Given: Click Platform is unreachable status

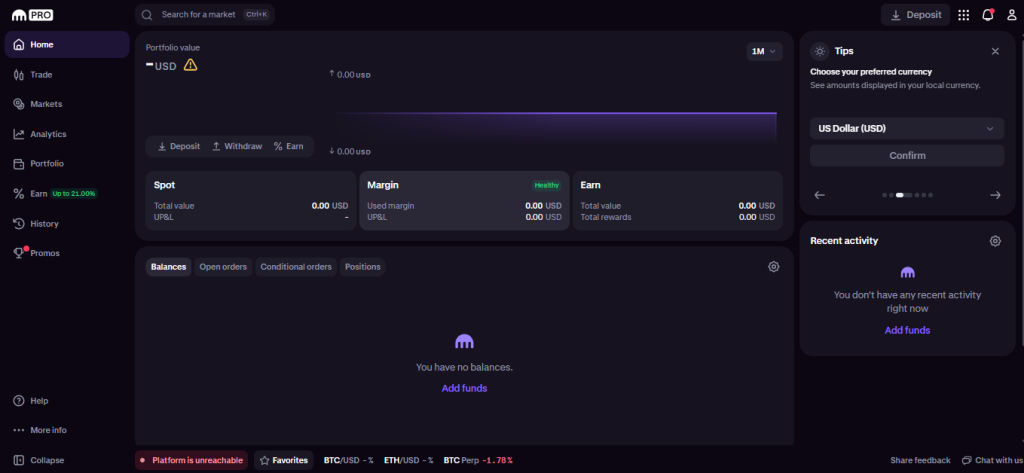Looking at the screenshot, I should point(191,460).
